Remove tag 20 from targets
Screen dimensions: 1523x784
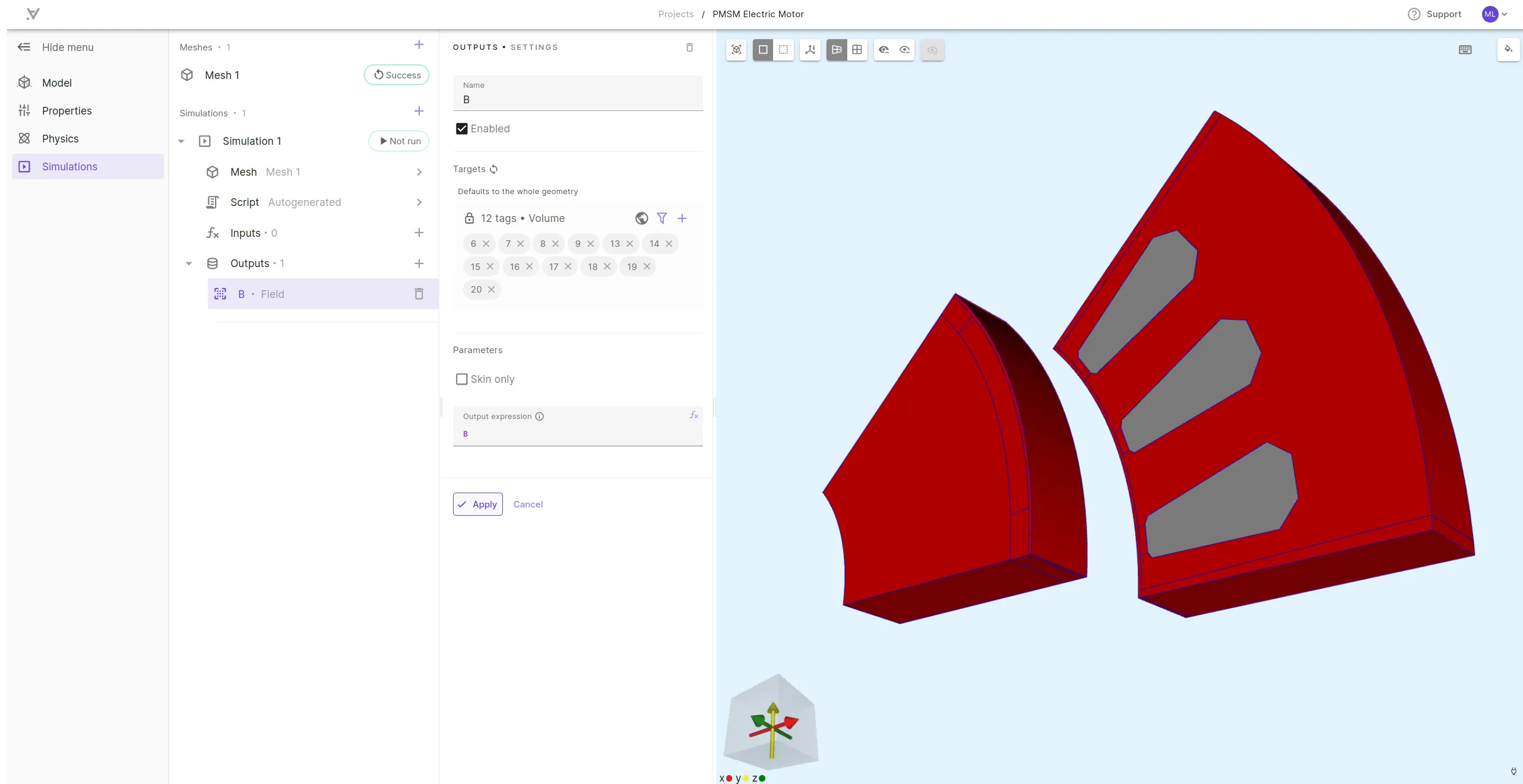[x=491, y=290]
